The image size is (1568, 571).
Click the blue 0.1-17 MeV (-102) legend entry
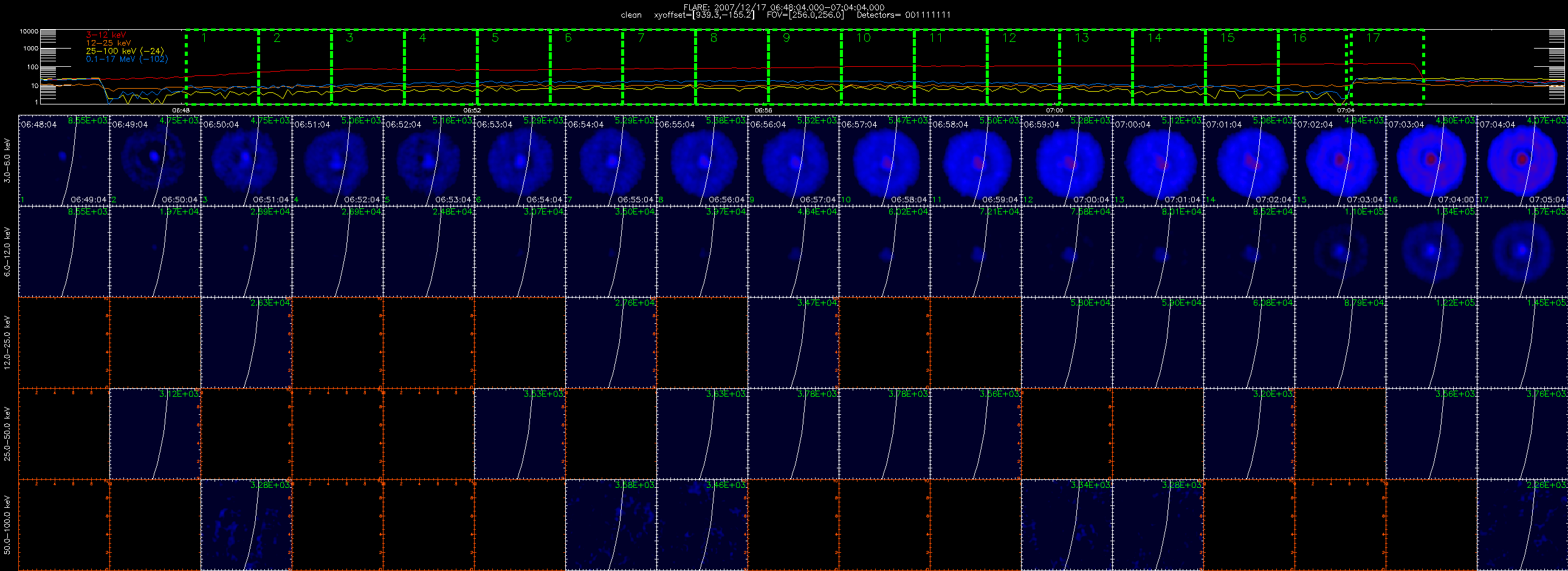[126, 59]
